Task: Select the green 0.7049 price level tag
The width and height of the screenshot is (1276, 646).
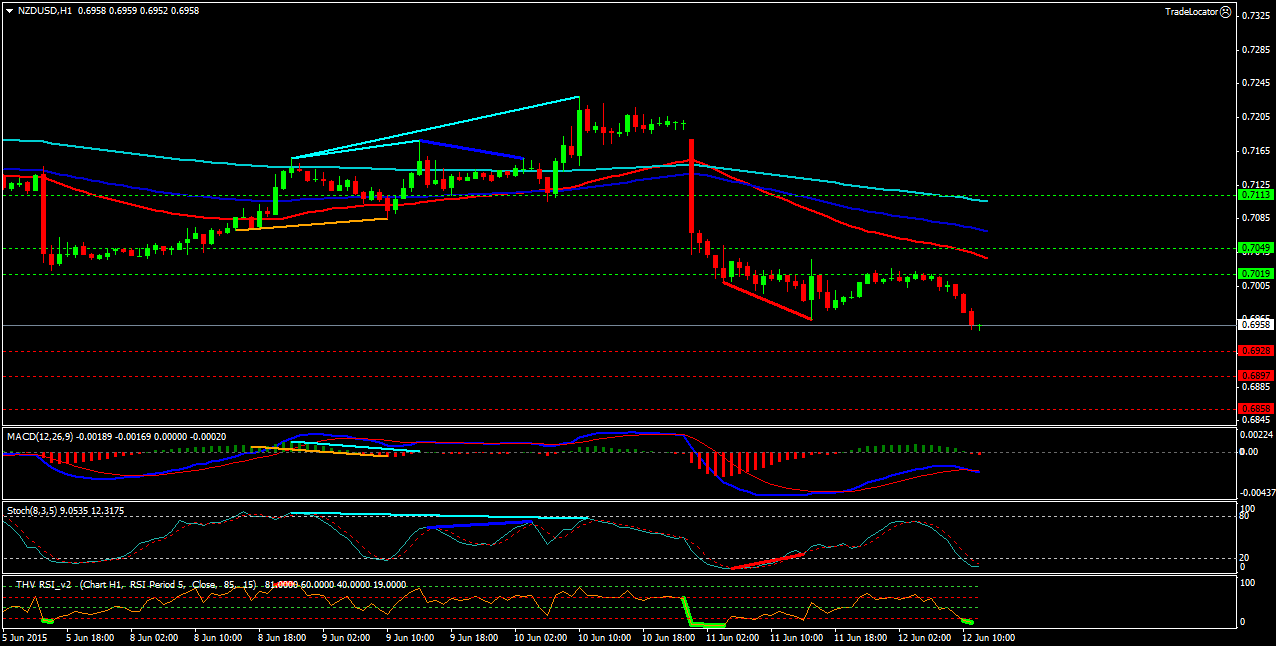Action: (1254, 248)
